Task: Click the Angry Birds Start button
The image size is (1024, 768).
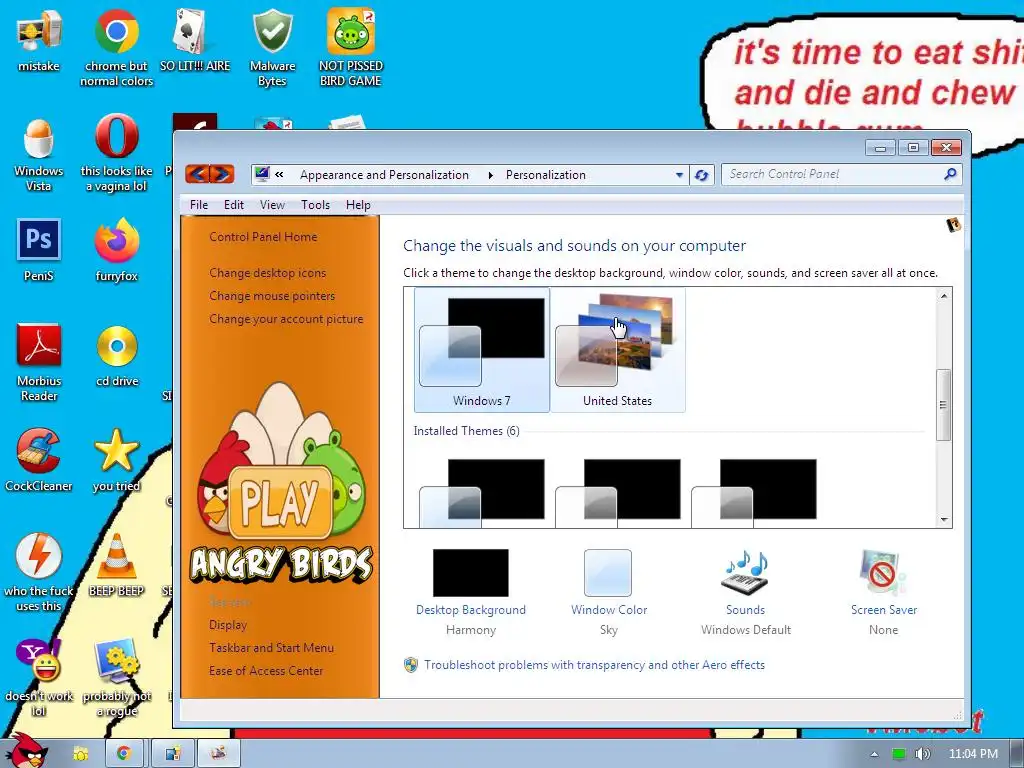Action: 26,751
